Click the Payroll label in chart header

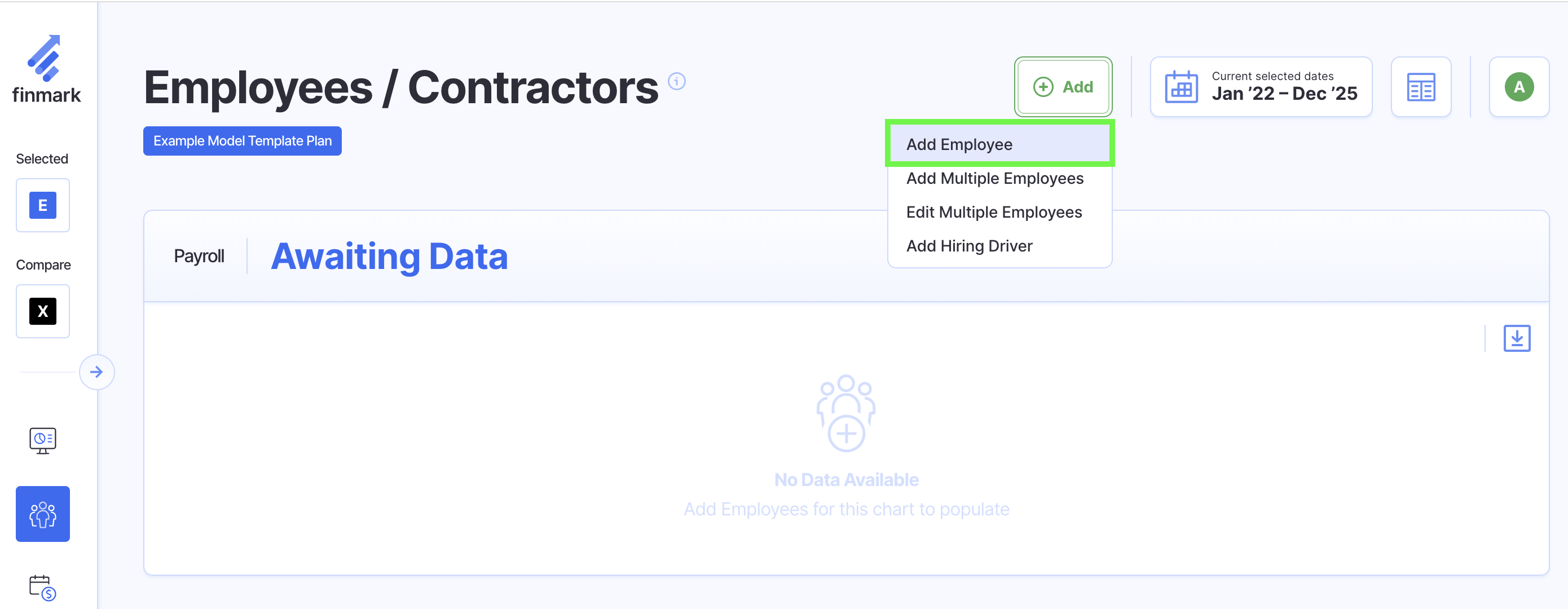click(x=199, y=256)
